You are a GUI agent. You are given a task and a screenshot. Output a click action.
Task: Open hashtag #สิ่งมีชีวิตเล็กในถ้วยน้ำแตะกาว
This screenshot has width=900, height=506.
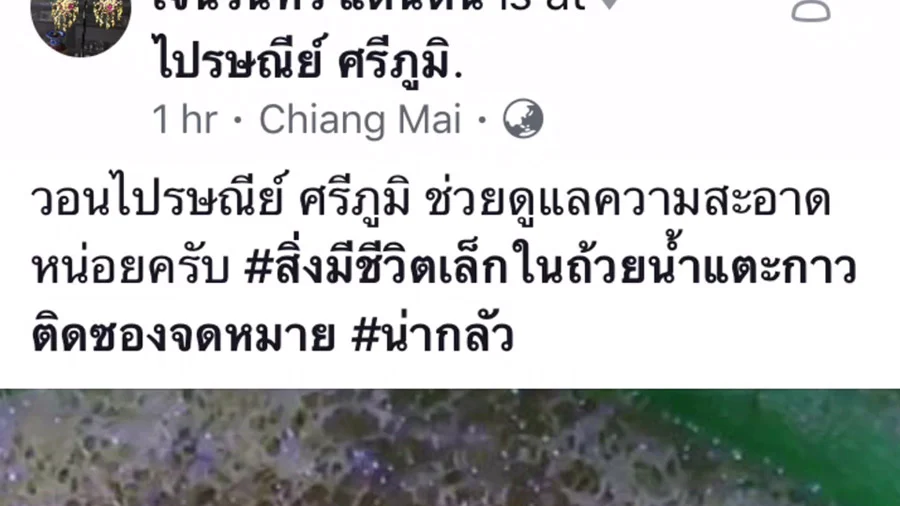pos(550,267)
